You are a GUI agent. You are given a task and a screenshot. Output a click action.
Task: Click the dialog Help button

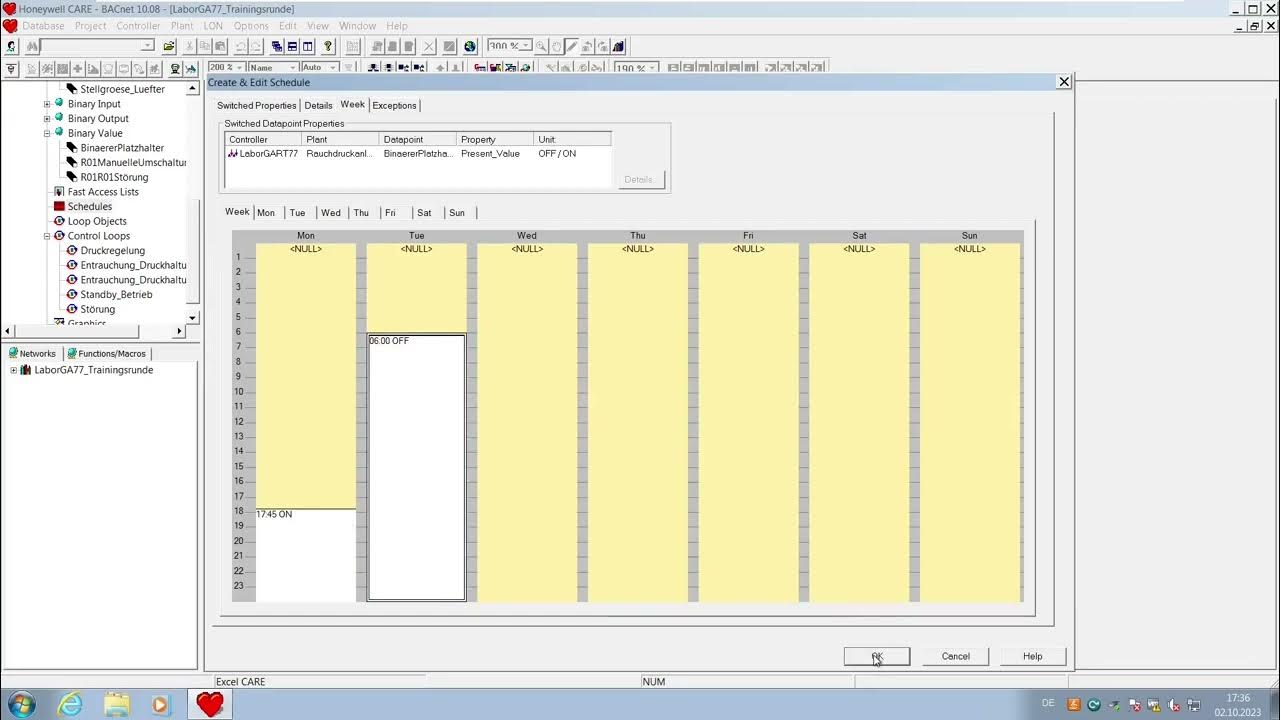coord(1032,657)
